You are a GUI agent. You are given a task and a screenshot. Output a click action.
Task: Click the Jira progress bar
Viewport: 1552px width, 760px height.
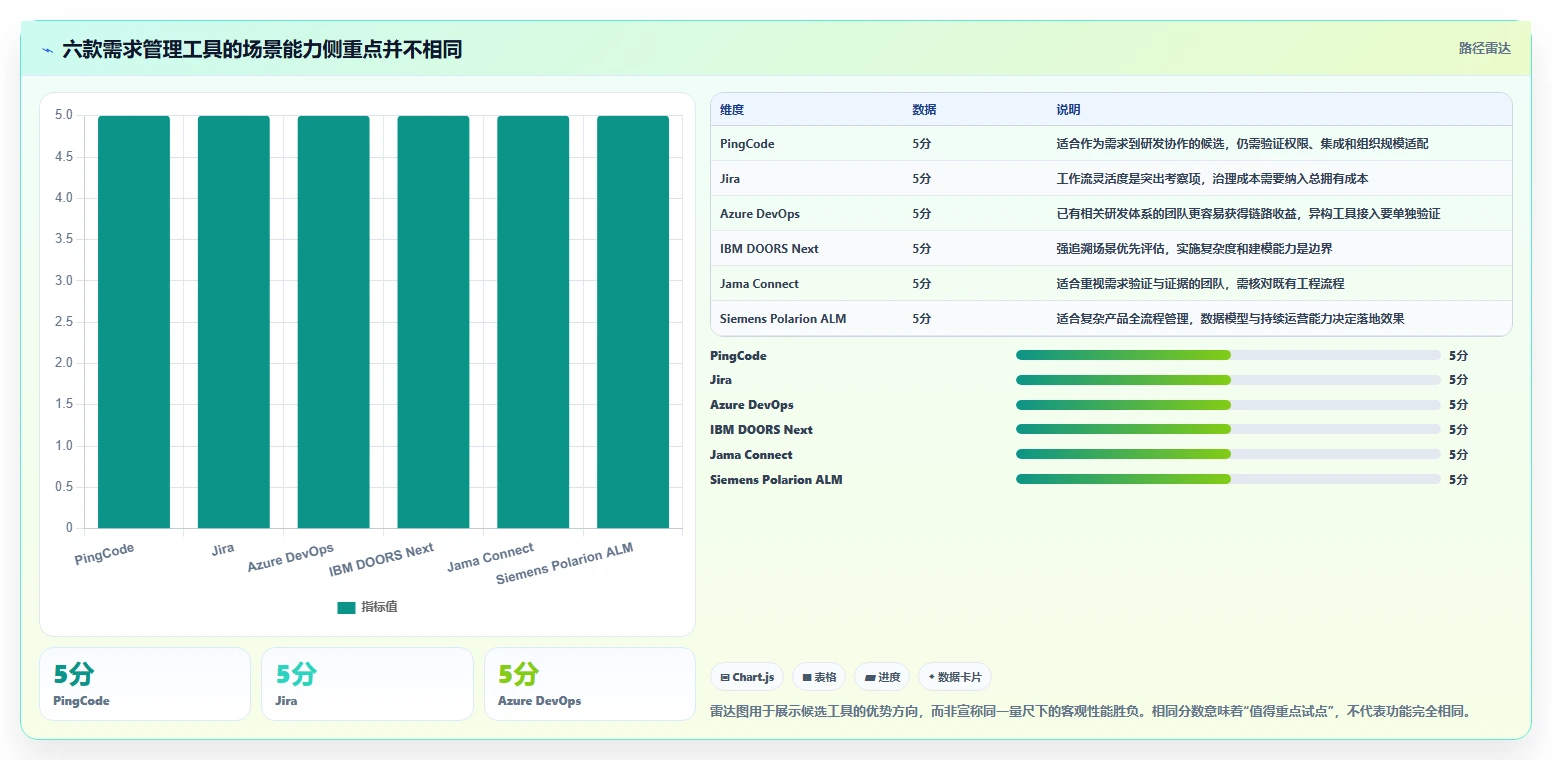(1228, 380)
